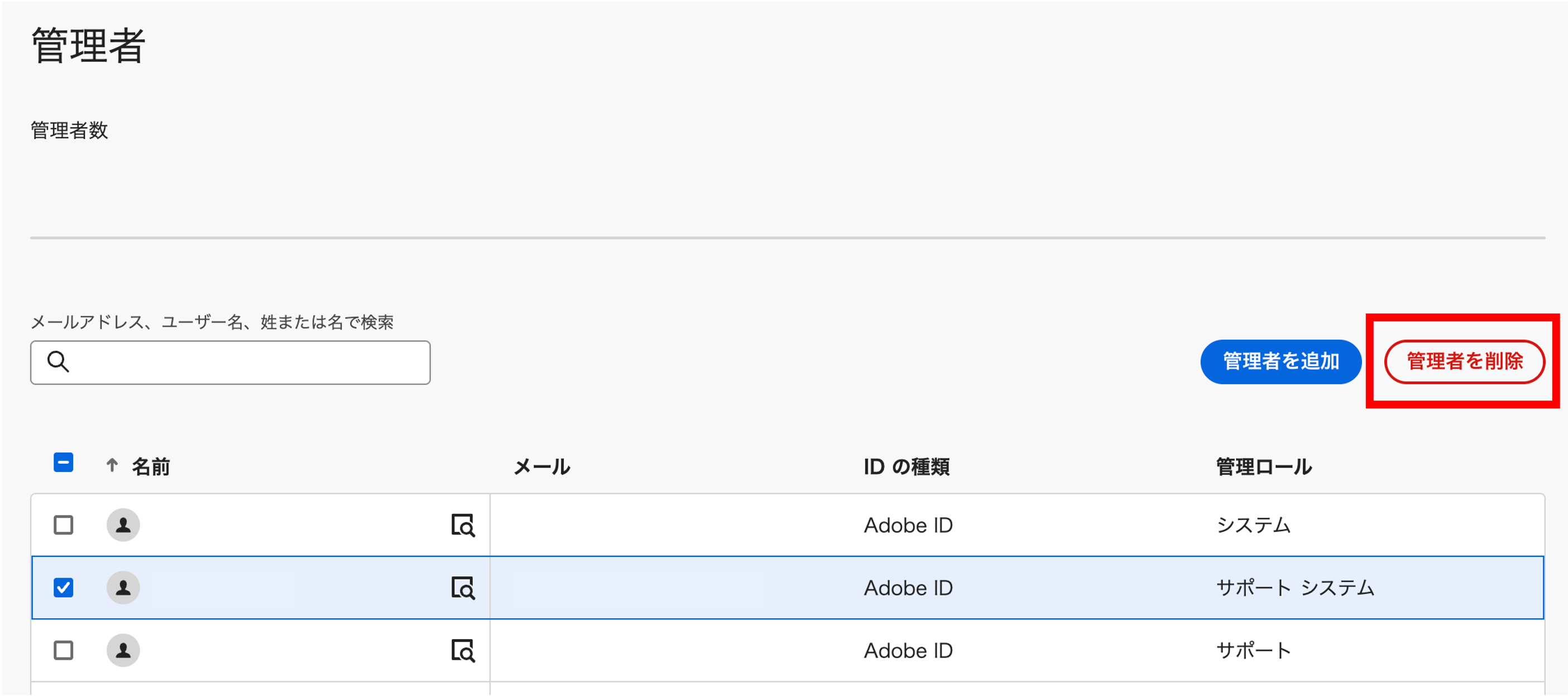This screenshot has width=1568, height=696.
Task: Open details icon for Support admin row
Action: point(463,650)
